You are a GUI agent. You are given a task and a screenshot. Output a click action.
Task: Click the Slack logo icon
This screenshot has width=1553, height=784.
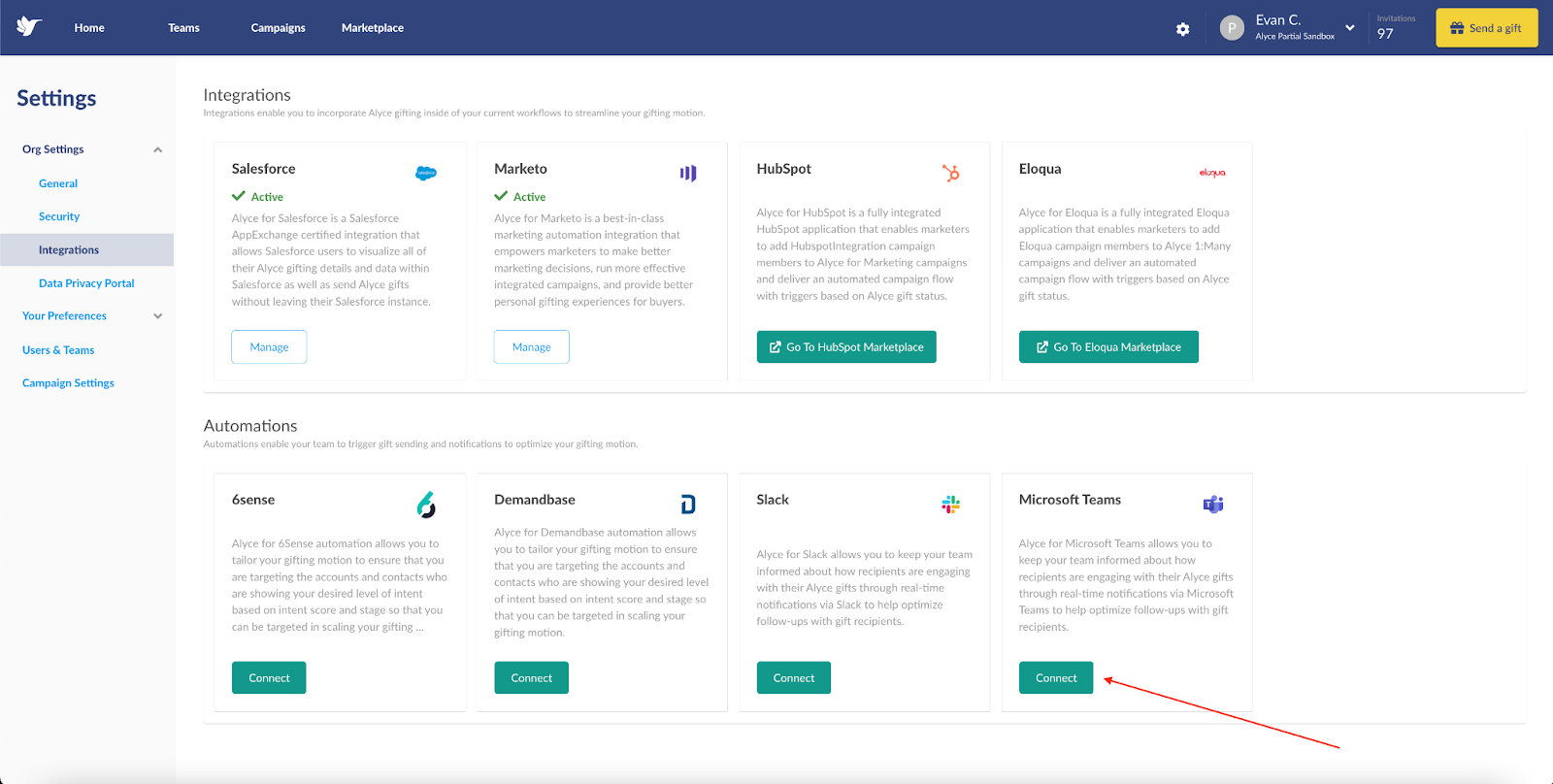tap(951, 505)
